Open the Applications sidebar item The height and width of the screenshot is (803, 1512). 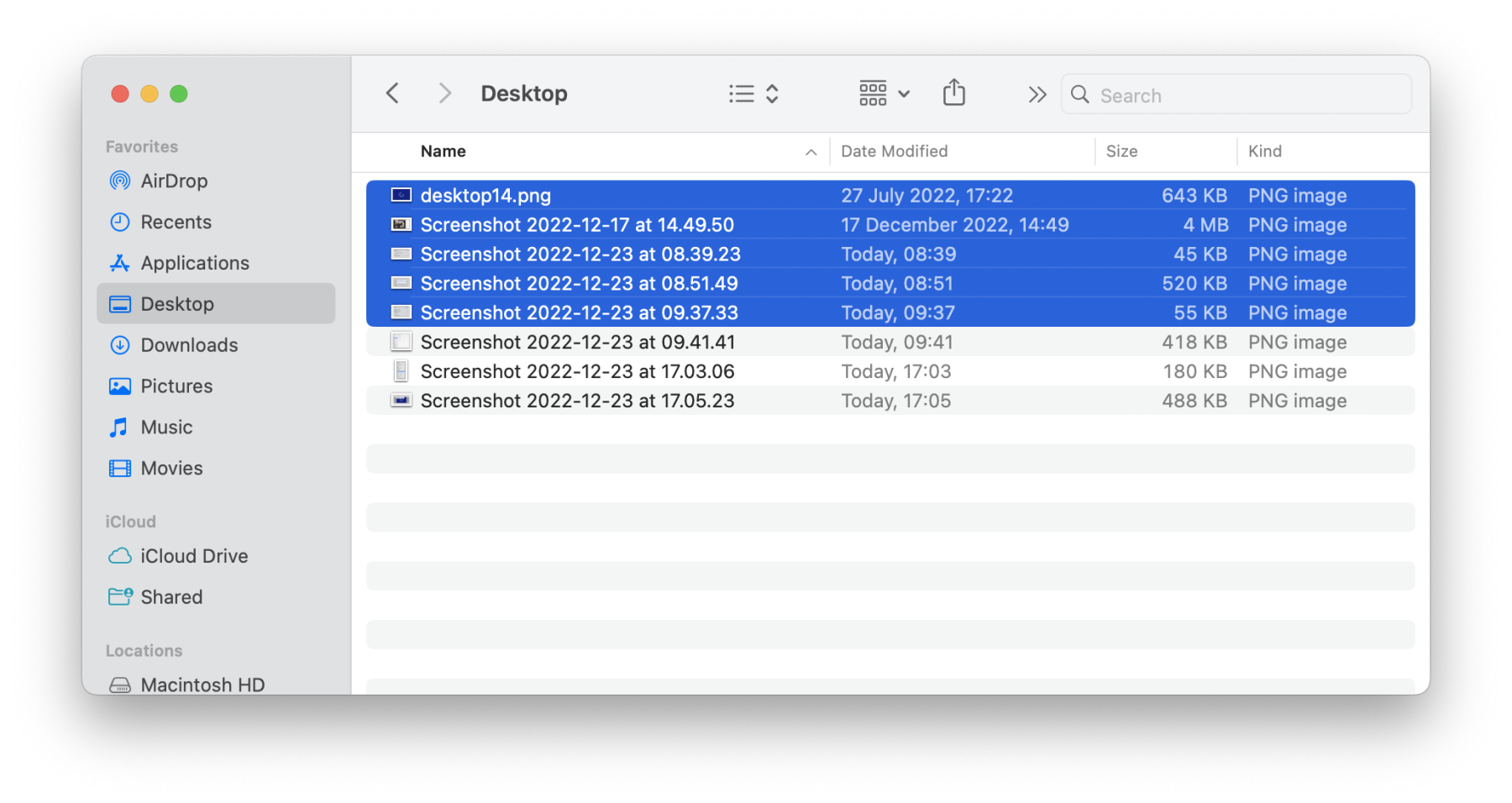coord(195,262)
